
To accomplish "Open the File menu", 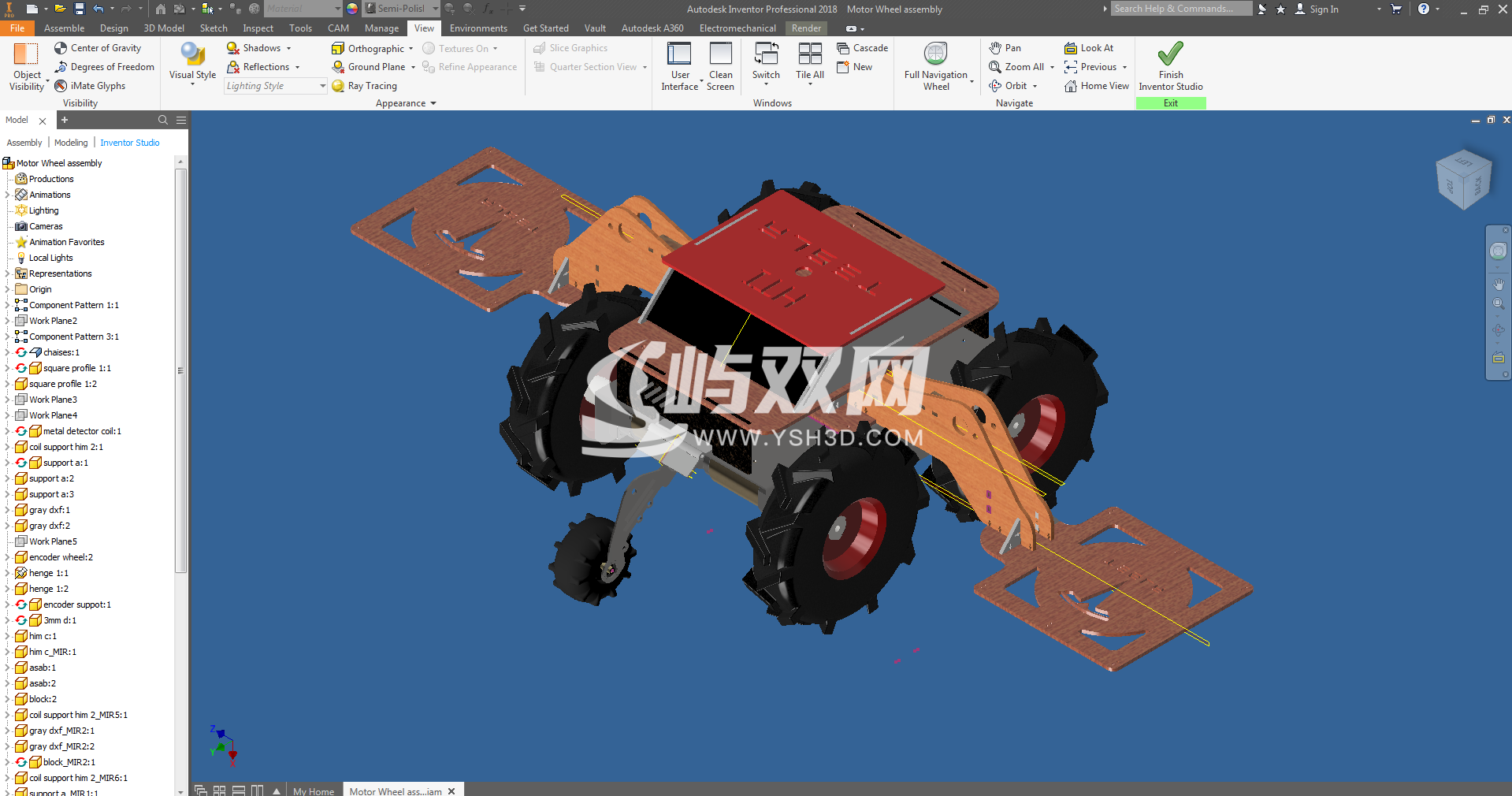I will coord(17,28).
